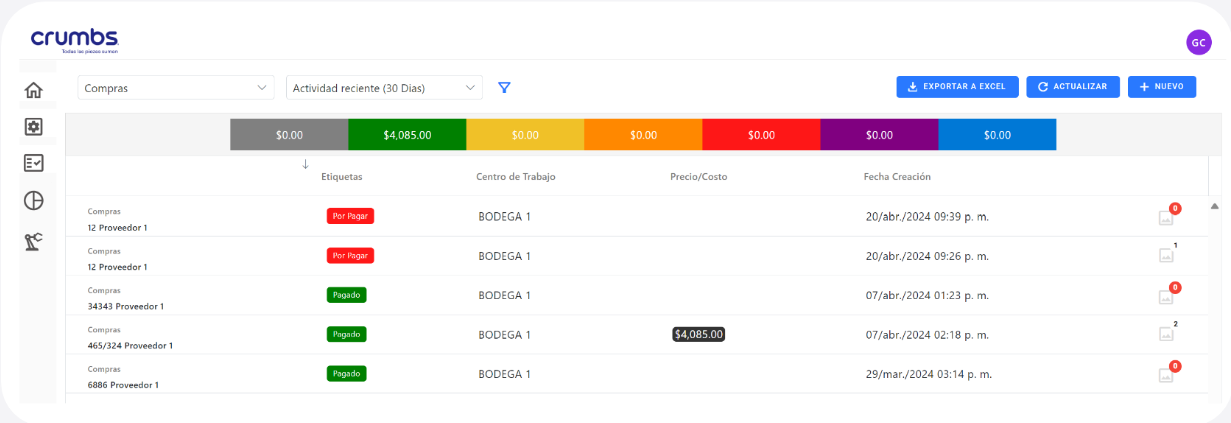Open image attachments for first Compras row
This screenshot has width=1231, height=423.
(x=1166, y=216)
